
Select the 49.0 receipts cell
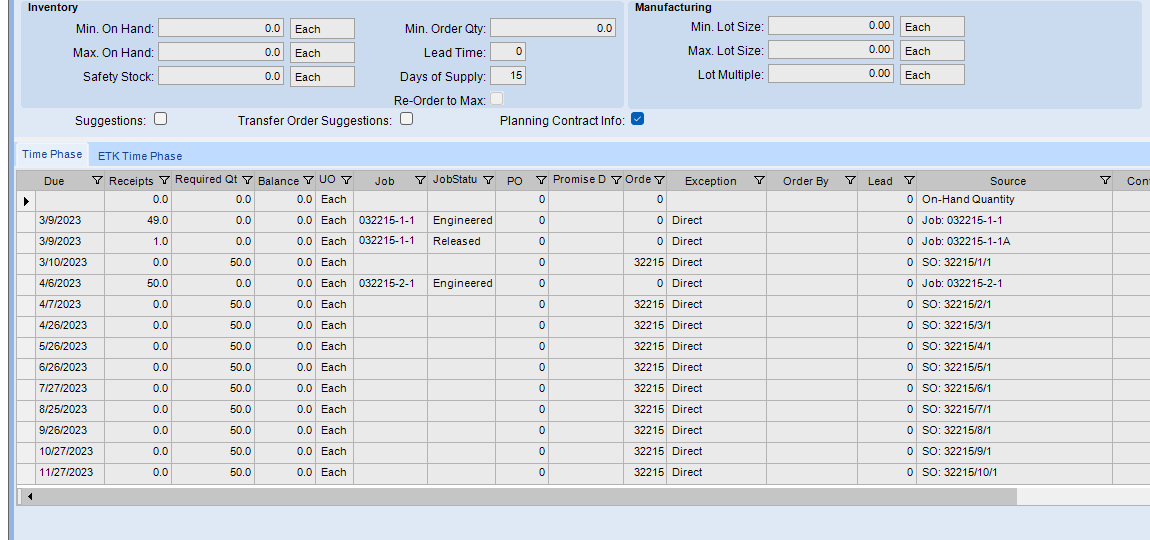click(x=138, y=220)
